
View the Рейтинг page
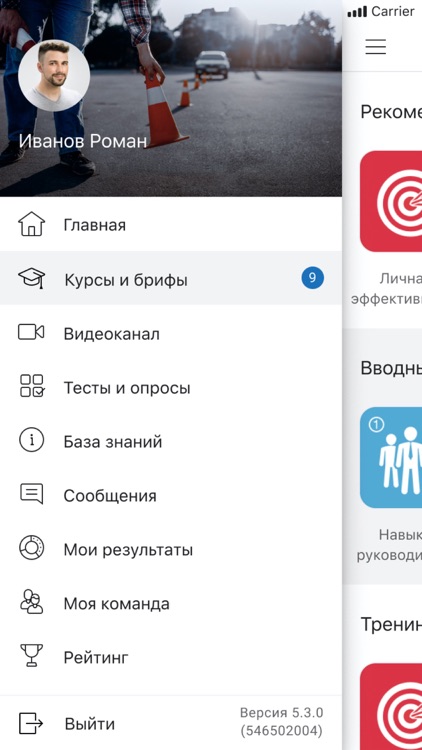[171, 657]
